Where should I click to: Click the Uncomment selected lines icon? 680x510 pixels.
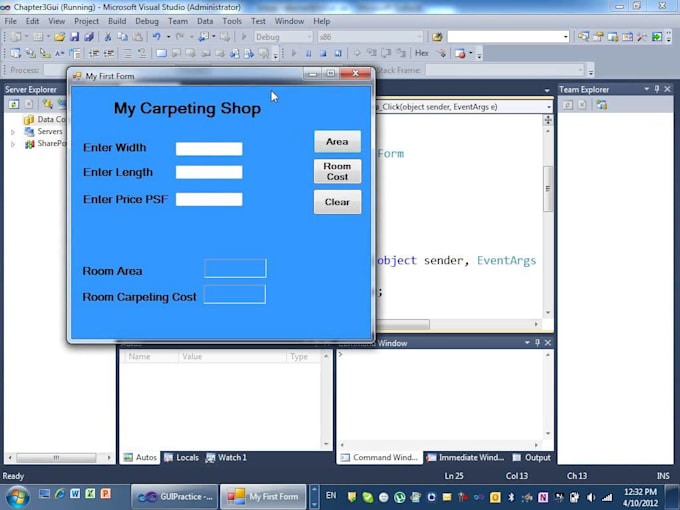(x=142, y=53)
